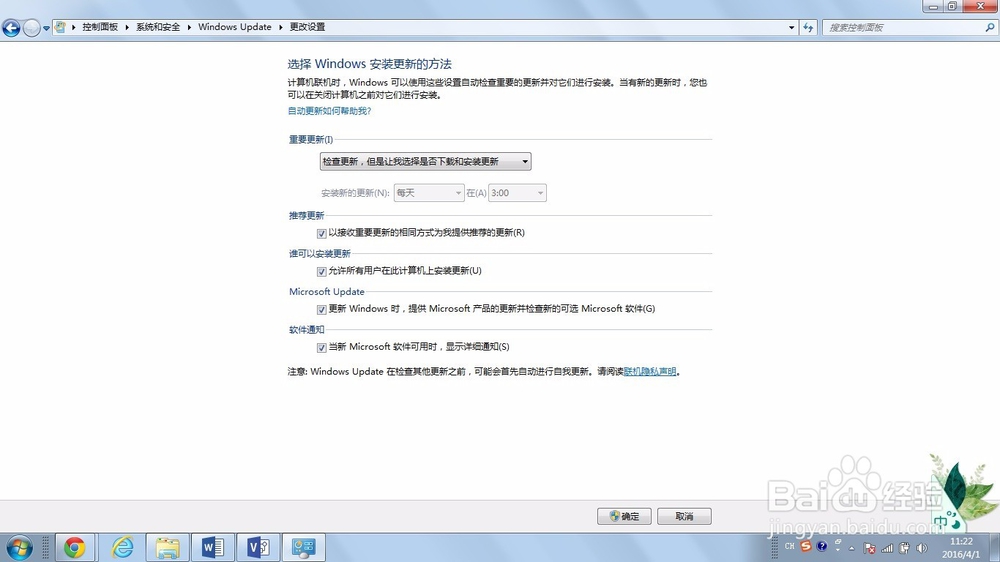Open the 联机隐私声明 link

(x=650, y=371)
